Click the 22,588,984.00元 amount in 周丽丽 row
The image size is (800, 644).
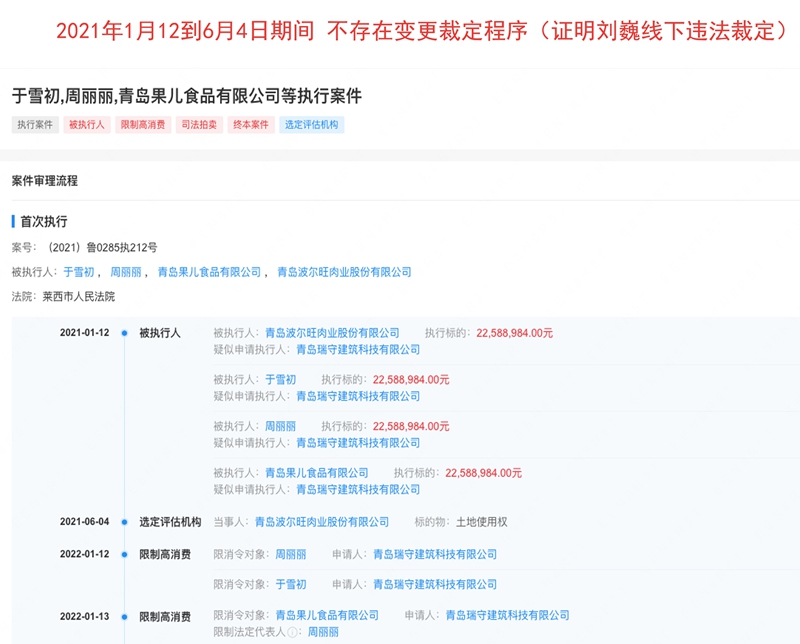411,426
